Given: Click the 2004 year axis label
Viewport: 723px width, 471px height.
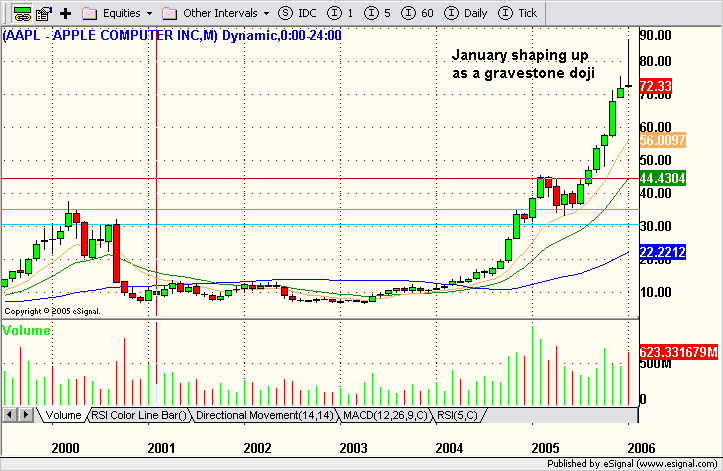Looking at the screenshot, I should click(x=449, y=448).
